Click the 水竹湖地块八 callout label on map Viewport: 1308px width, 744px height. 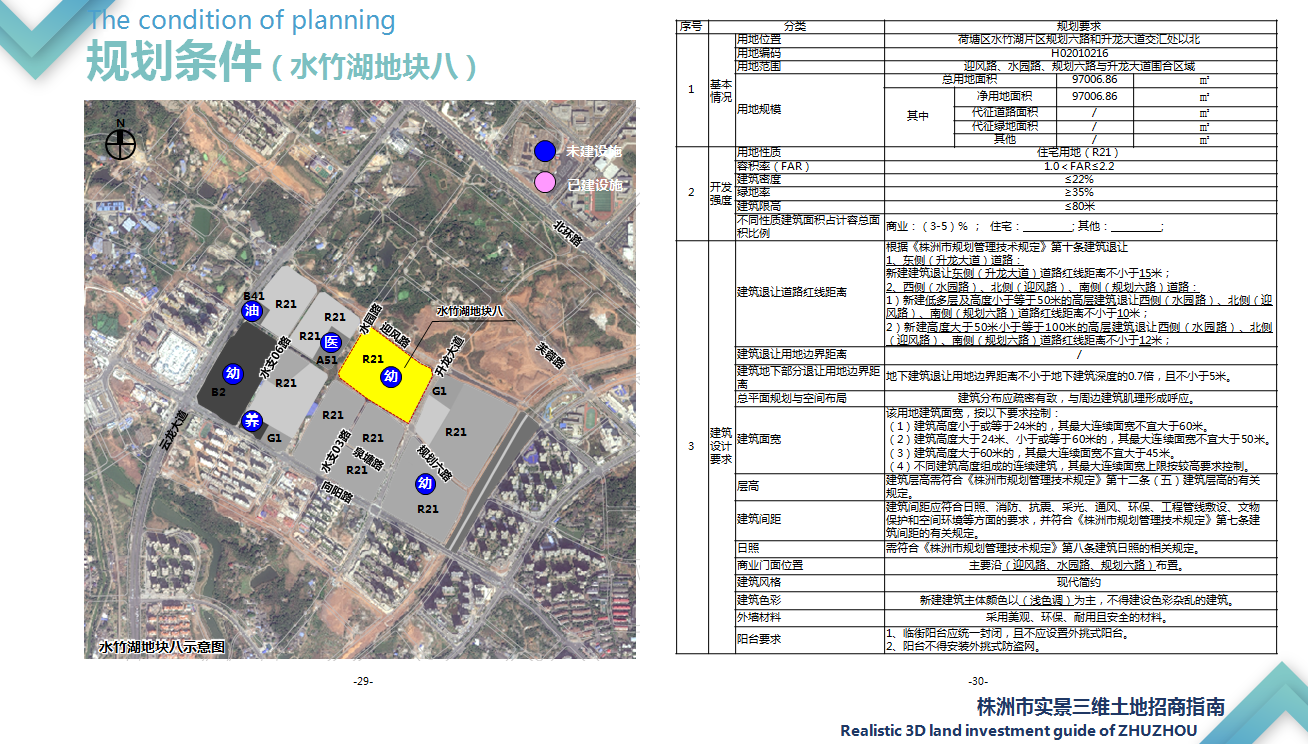click(x=469, y=311)
